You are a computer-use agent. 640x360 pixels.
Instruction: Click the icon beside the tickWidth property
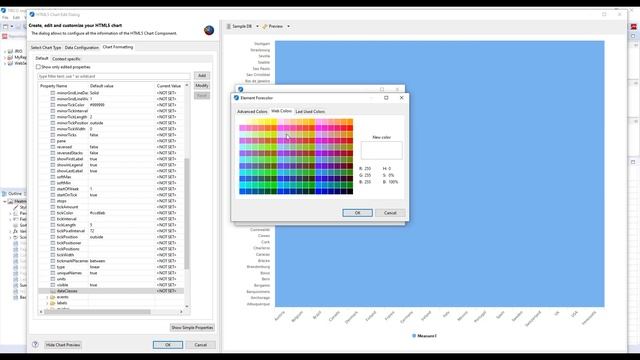coord(53,255)
